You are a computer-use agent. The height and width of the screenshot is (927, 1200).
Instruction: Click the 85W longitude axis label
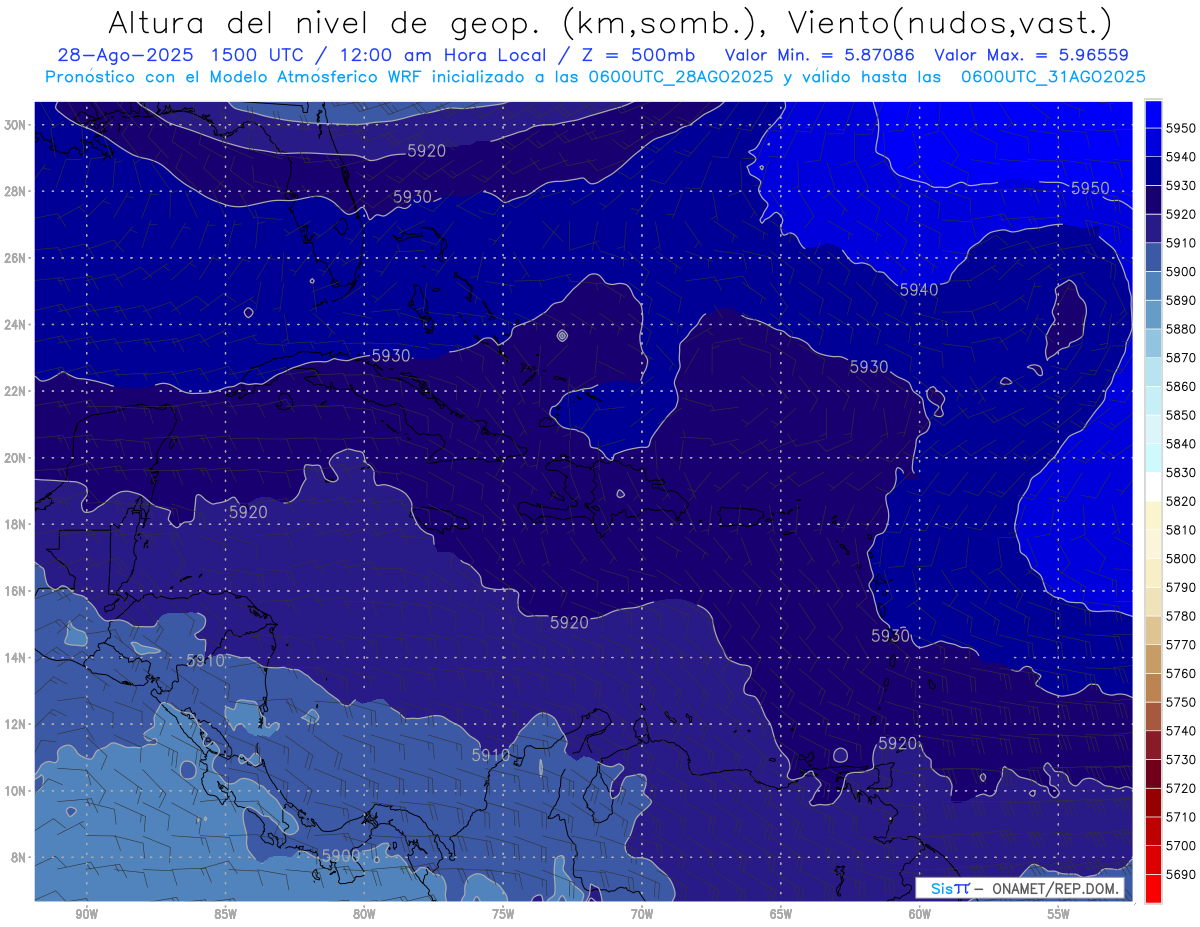[225, 913]
